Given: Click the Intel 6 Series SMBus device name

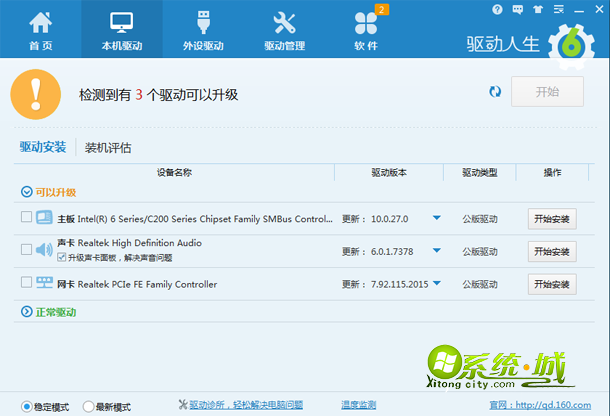Looking at the screenshot, I should [x=195, y=219].
